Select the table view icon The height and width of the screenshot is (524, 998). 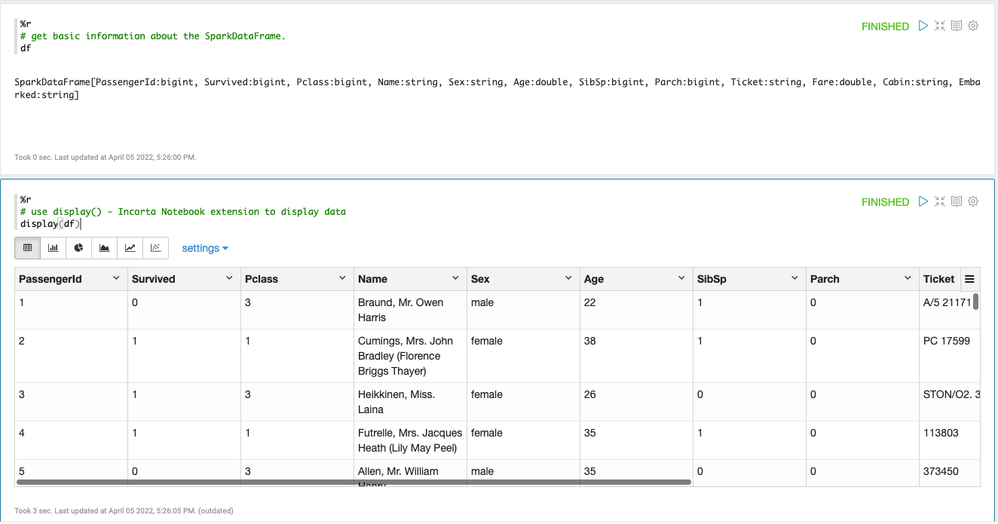(28, 248)
